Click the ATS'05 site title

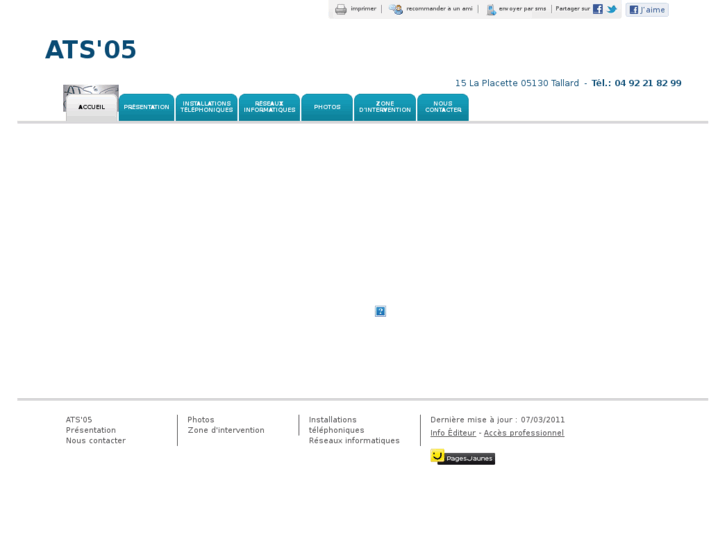[x=90, y=50]
